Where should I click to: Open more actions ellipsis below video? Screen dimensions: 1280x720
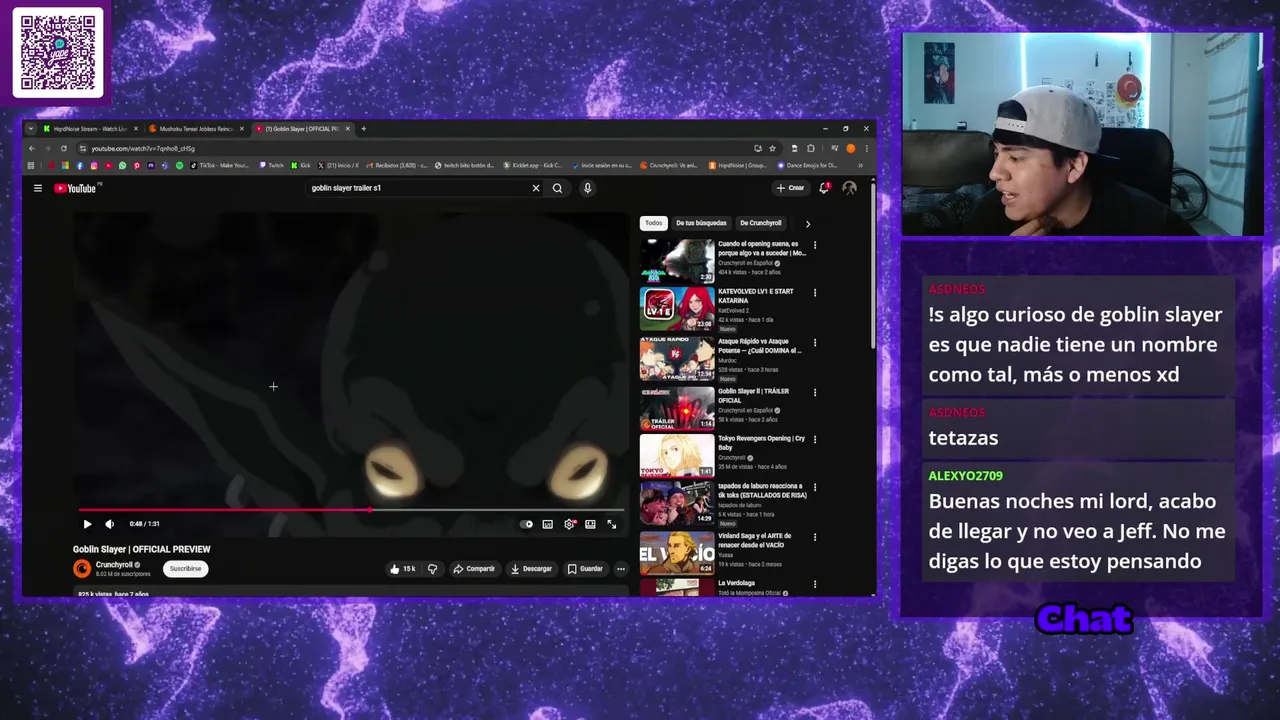click(x=620, y=569)
